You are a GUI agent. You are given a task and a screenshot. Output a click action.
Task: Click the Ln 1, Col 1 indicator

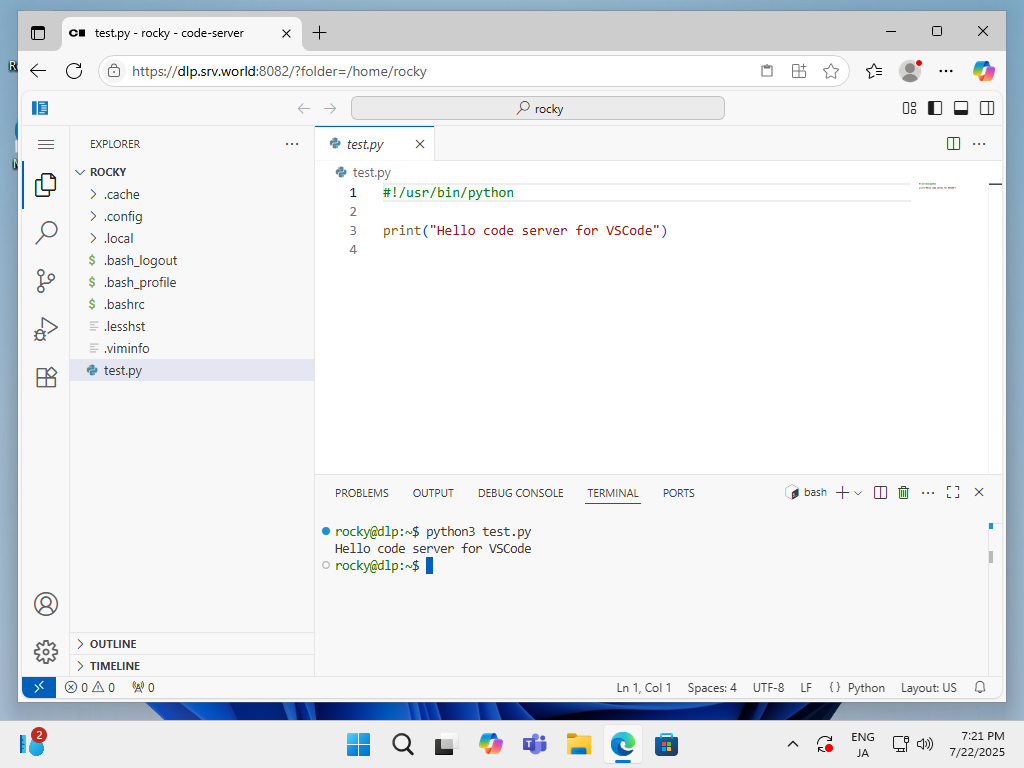pos(643,687)
